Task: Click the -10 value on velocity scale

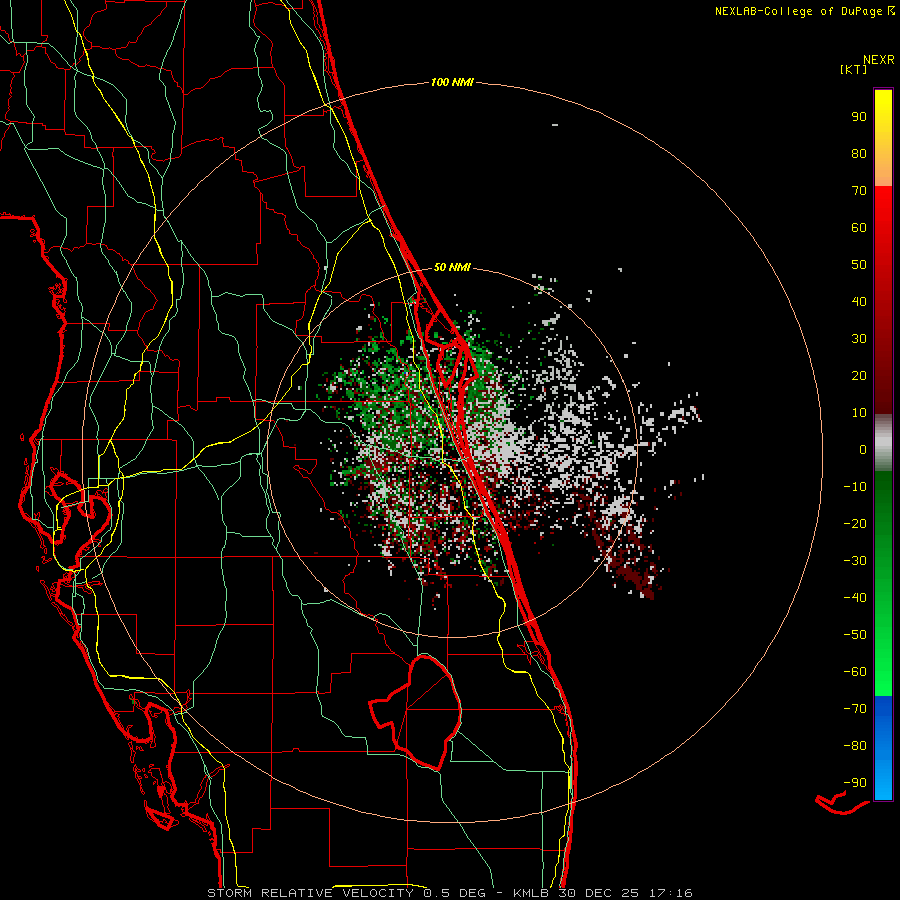Action: (855, 487)
